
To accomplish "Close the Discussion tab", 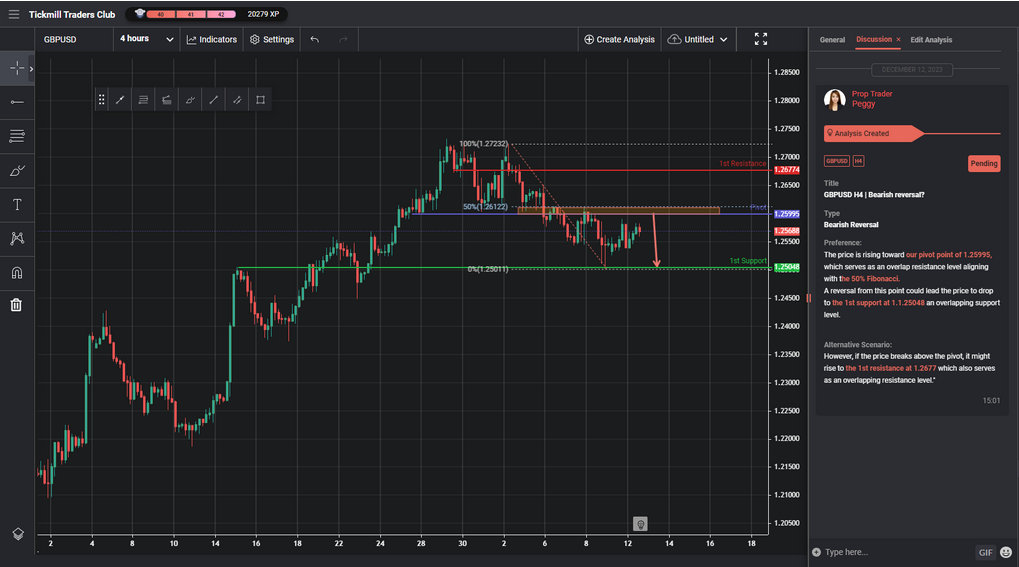I will [899, 40].
